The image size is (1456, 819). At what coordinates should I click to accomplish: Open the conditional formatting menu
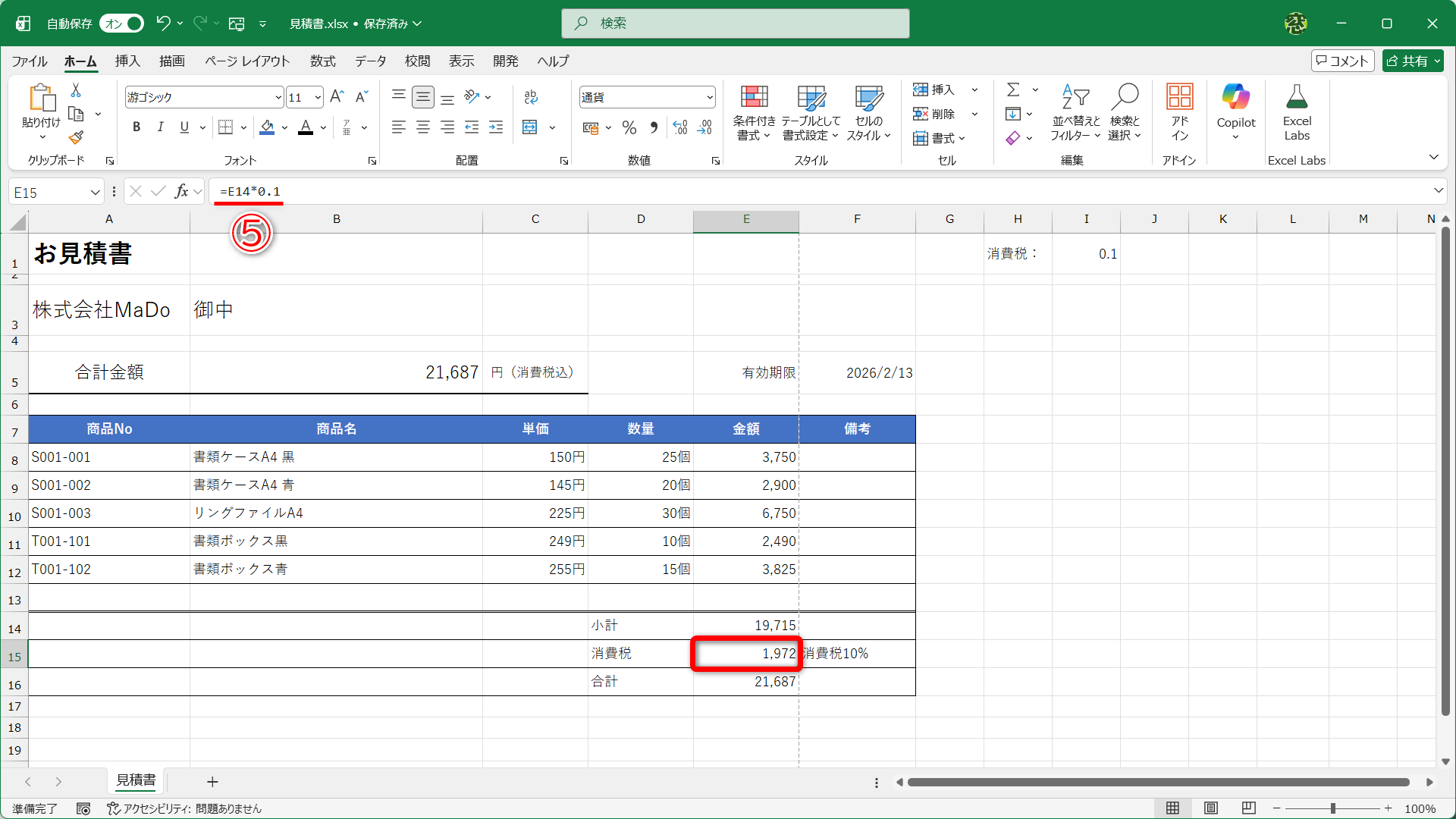pos(754,112)
